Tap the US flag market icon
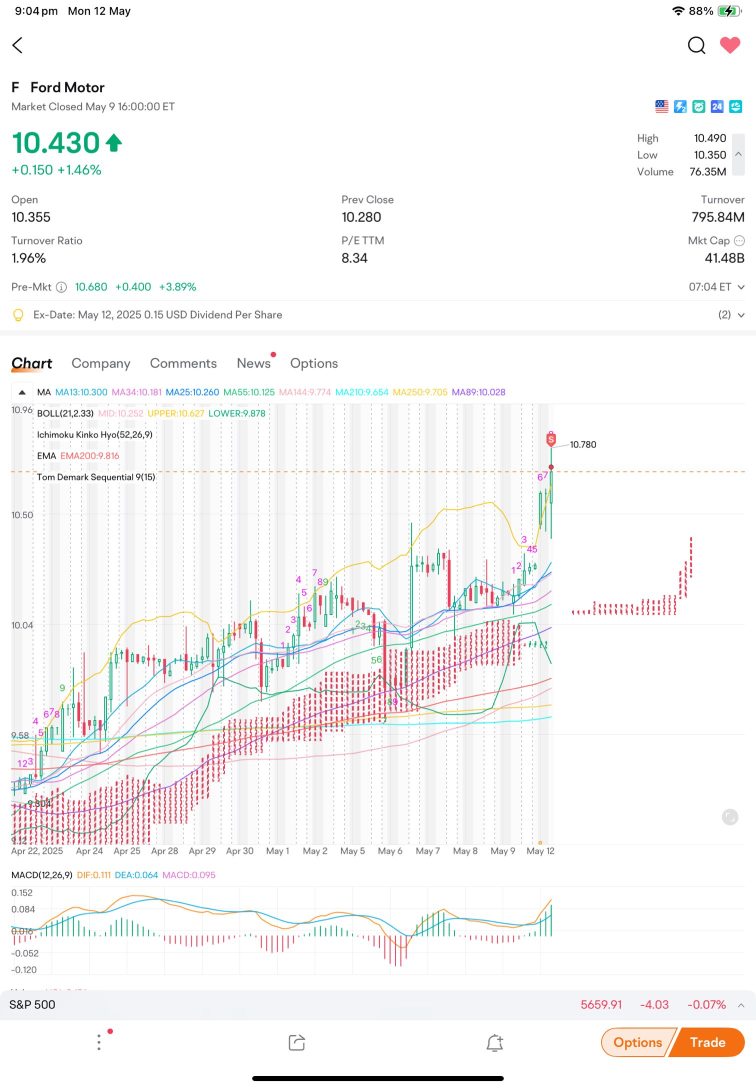 [662, 106]
